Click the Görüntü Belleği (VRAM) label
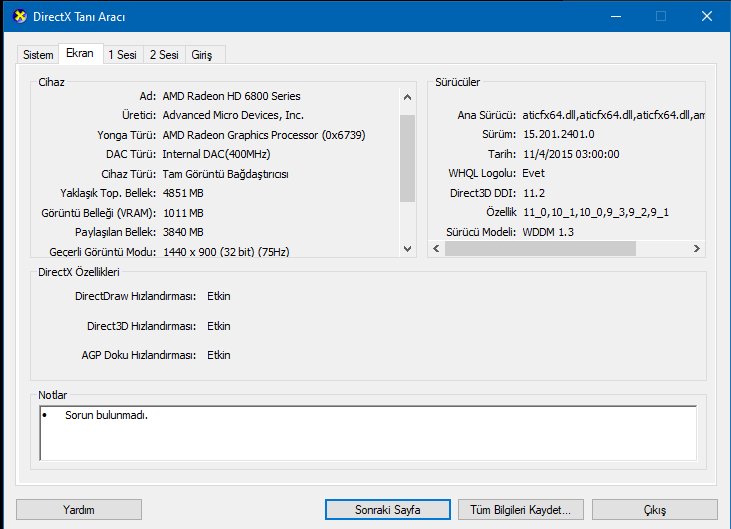The image size is (731, 529). tap(98, 213)
